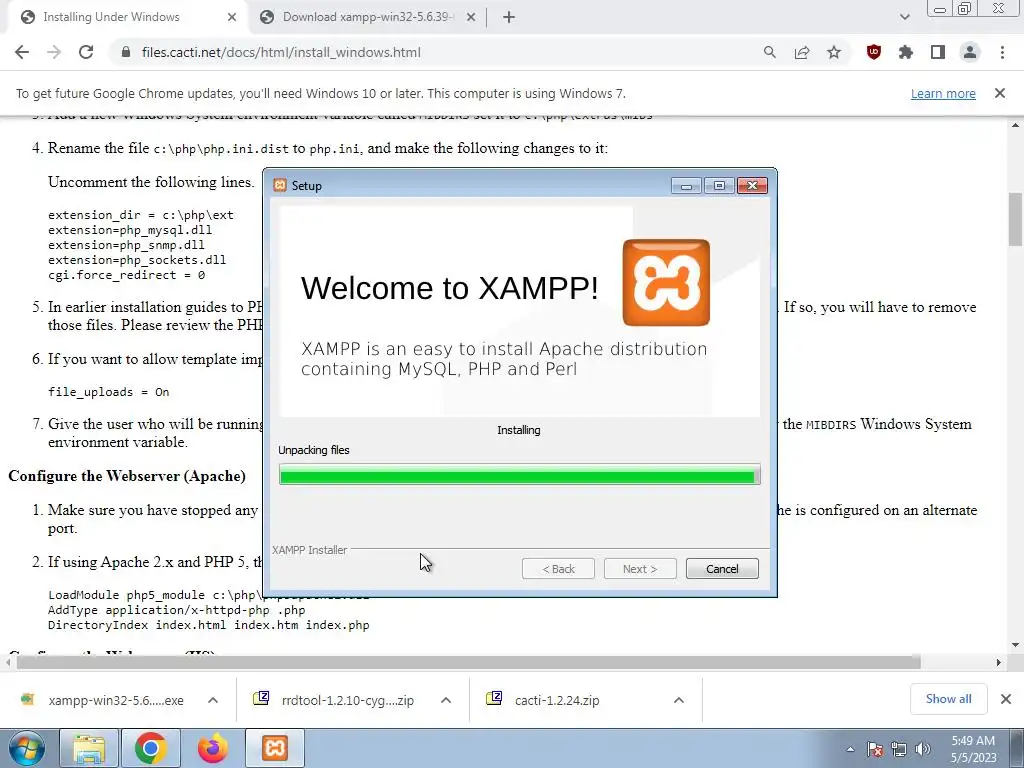Dismiss the Chrome update notification bar

click(x=1000, y=93)
